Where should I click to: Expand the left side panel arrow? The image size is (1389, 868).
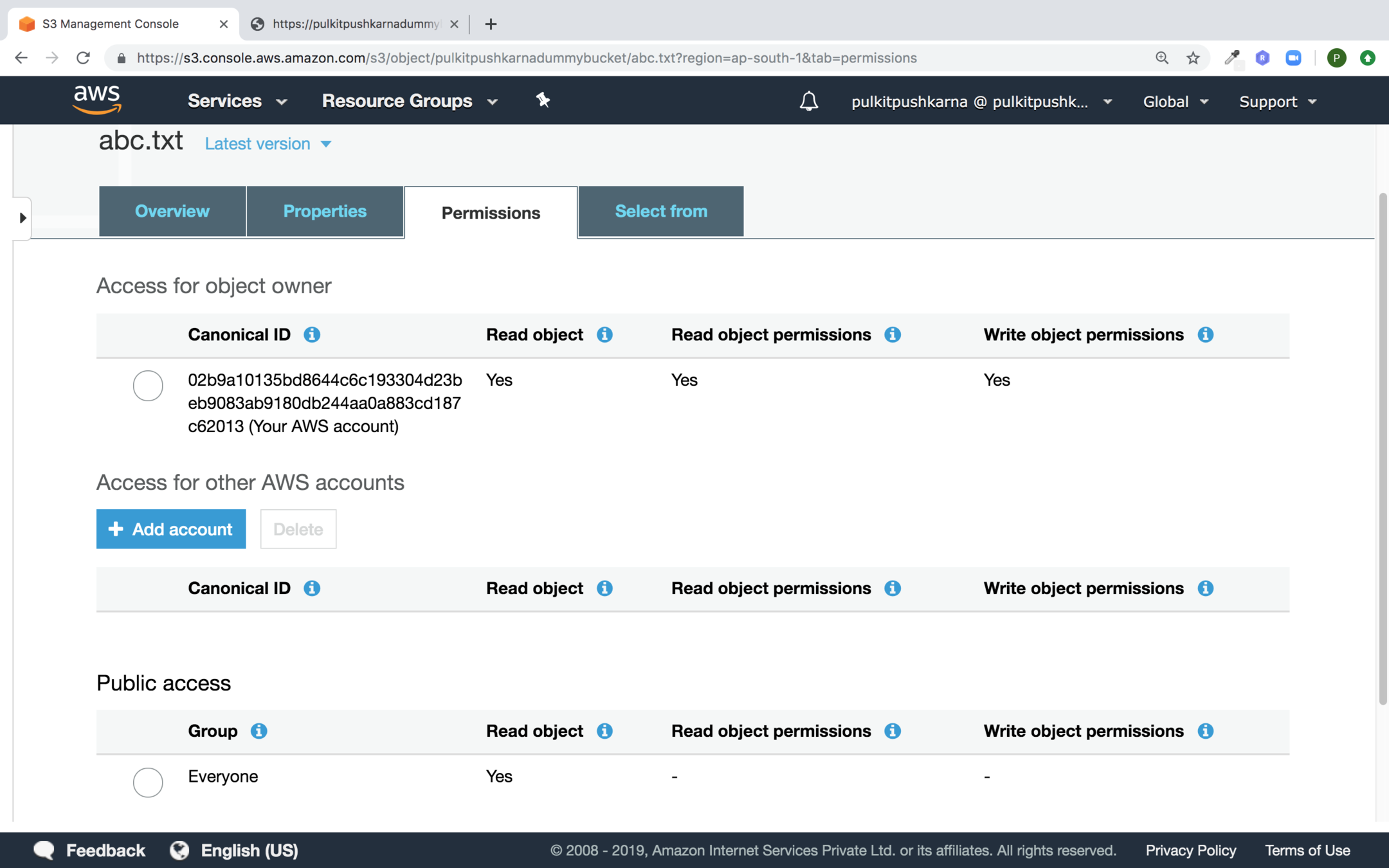click(23, 218)
